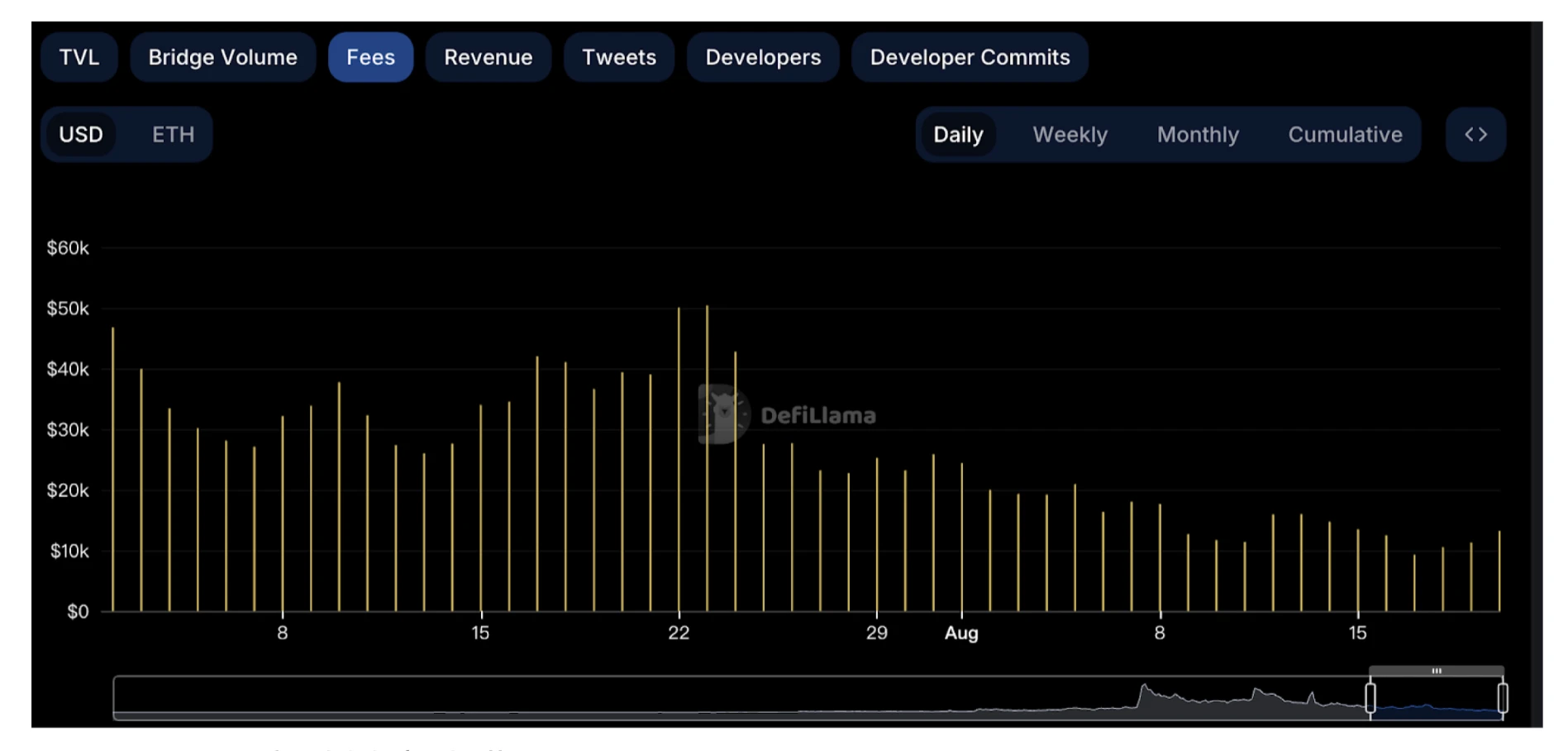Click the range selector top grab bar
1568x751 pixels.
[x=1437, y=671]
